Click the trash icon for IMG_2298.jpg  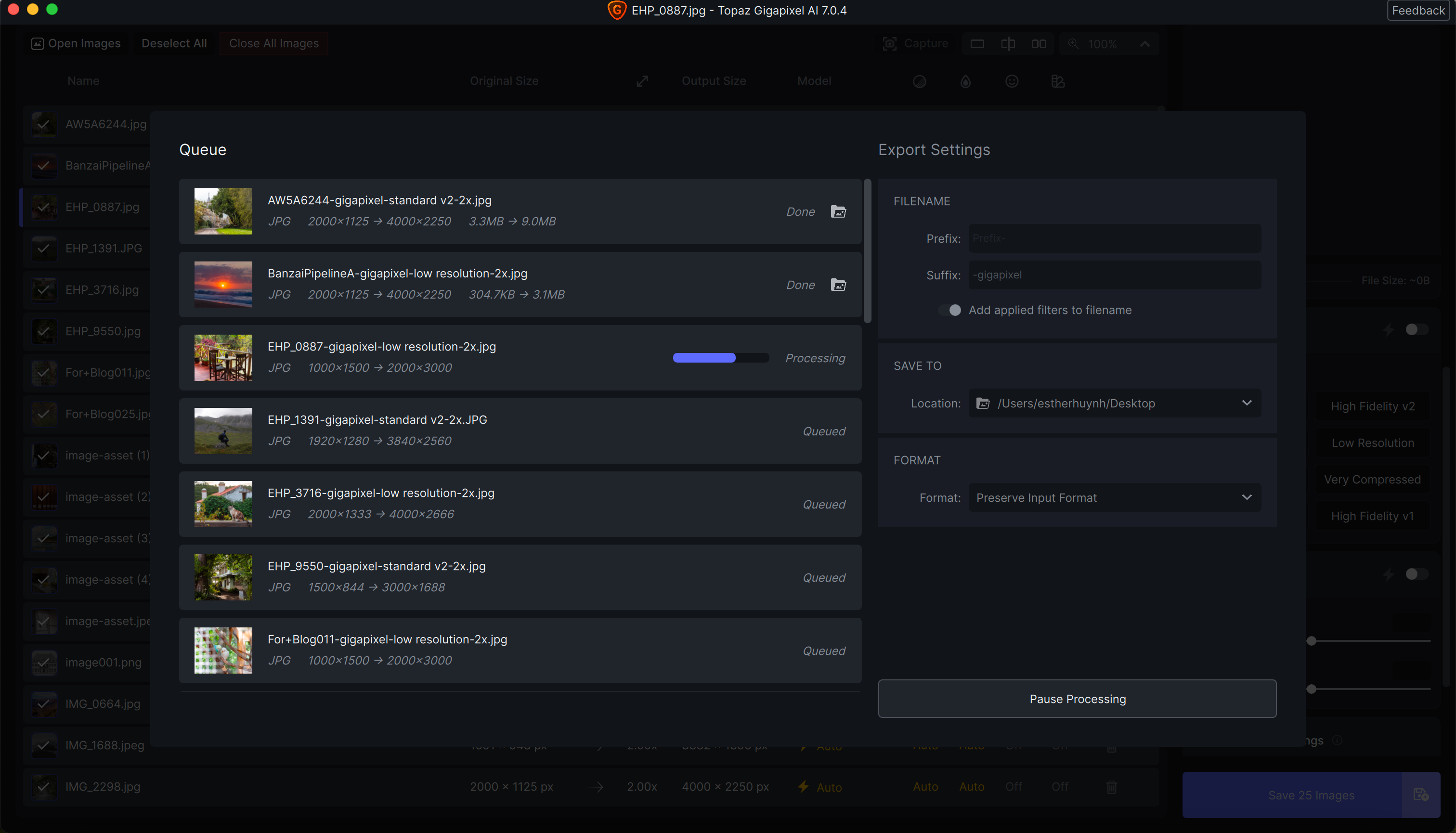click(x=1111, y=787)
